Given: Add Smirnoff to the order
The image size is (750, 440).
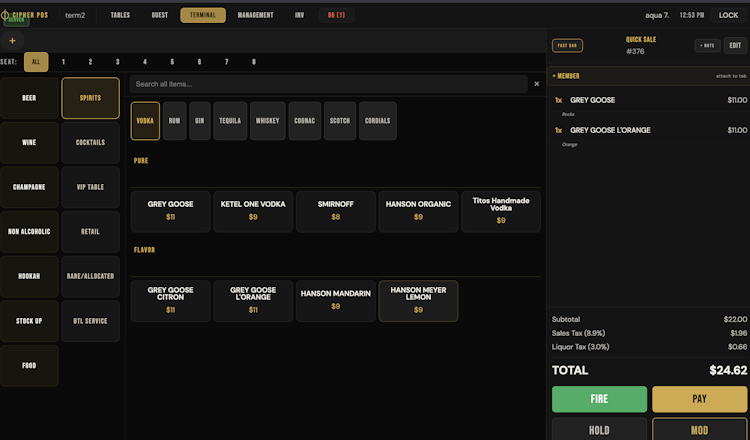Looking at the screenshot, I should click(x=336, y=211).
